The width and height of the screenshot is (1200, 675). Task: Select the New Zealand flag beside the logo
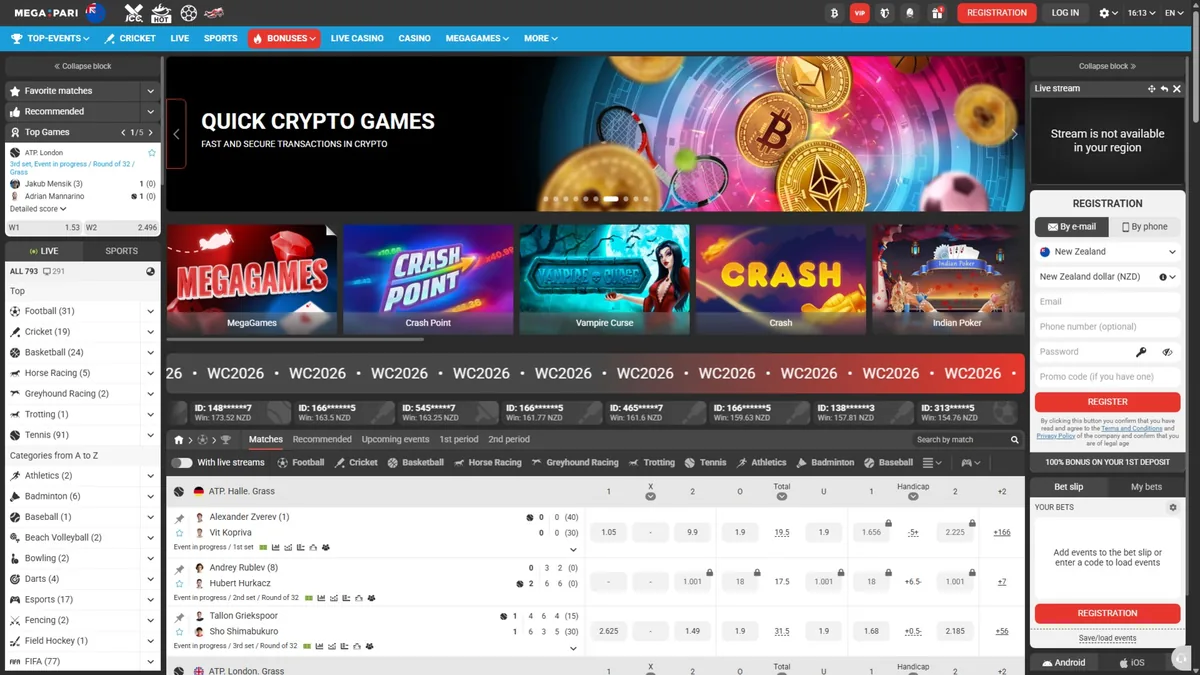tap(96, 13)
